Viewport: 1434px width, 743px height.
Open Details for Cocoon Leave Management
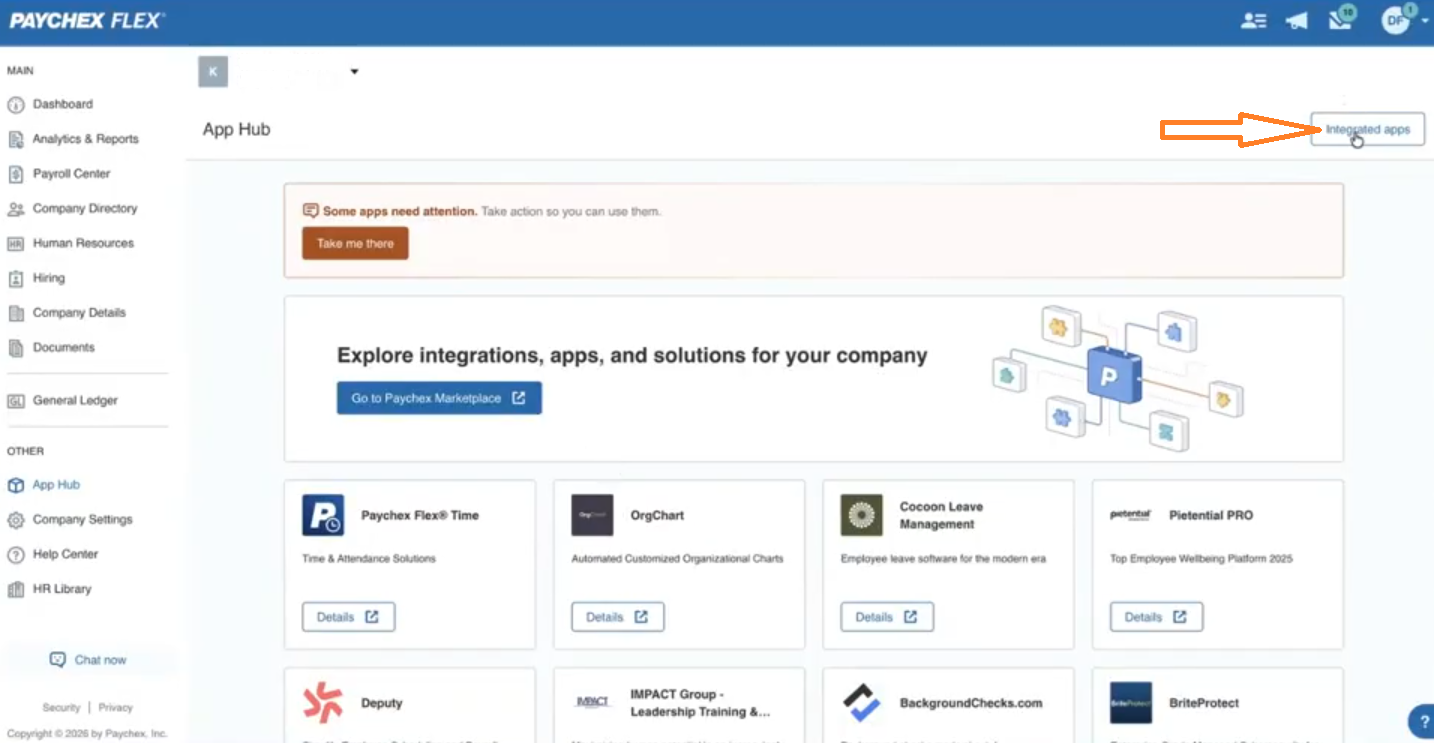(x=886, y=617)
